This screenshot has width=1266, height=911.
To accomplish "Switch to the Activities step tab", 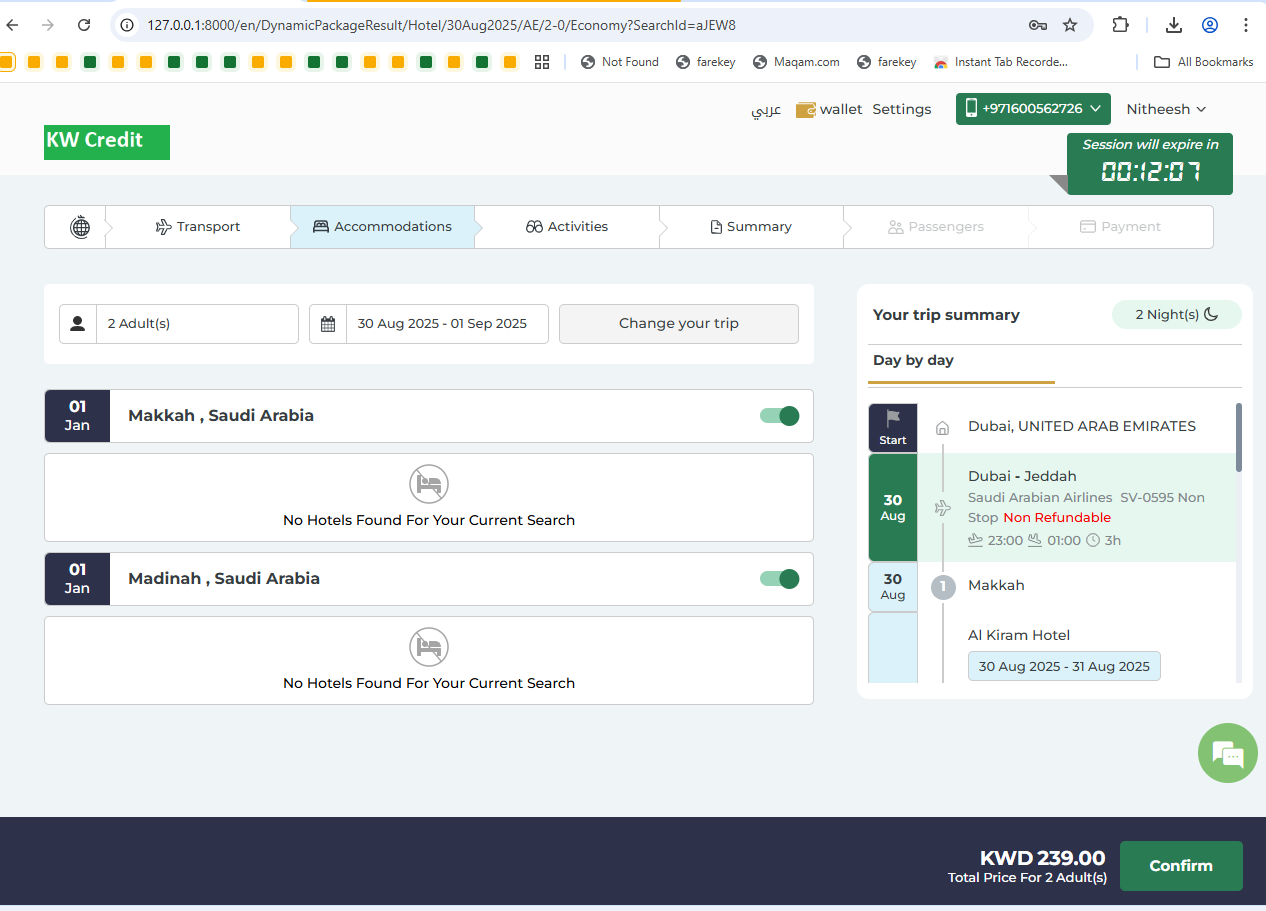I will pos(567,227).
